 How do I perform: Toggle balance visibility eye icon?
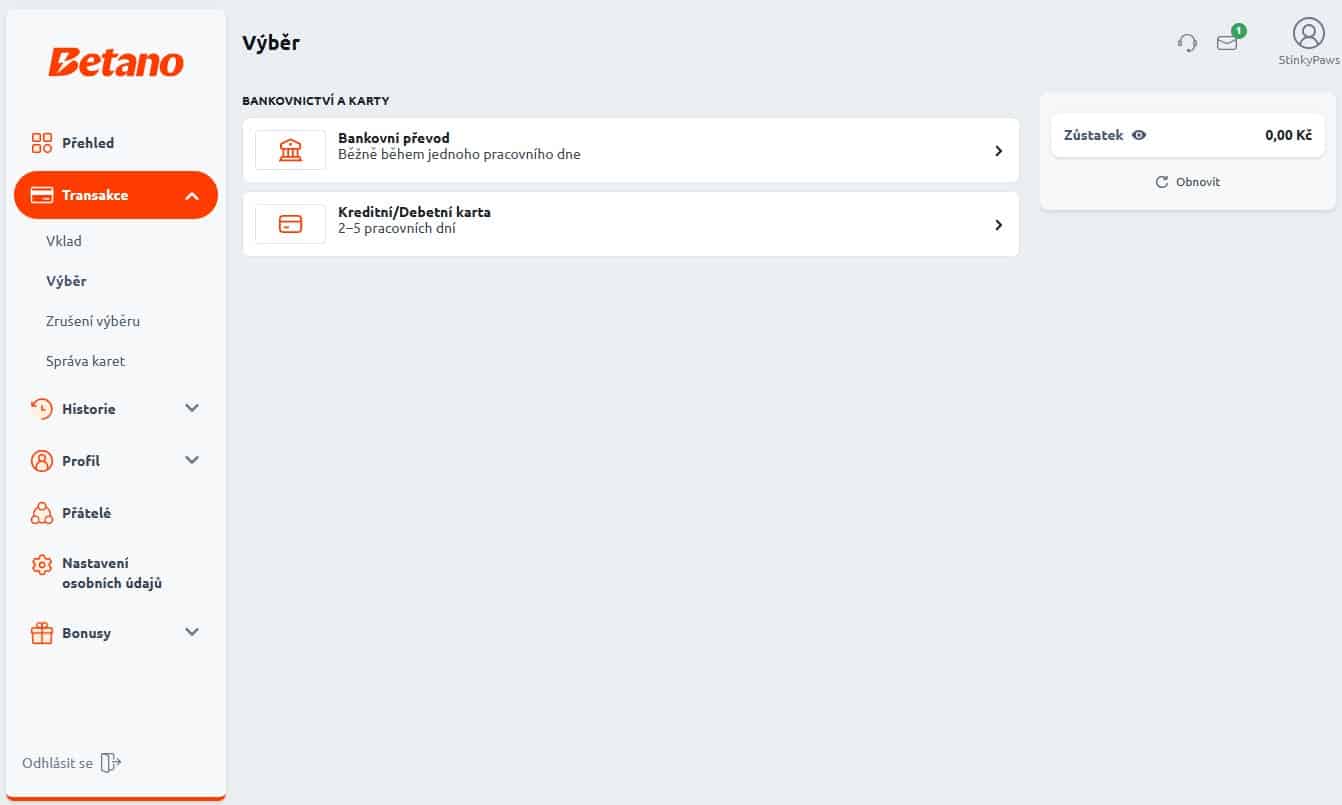tap(1139, 135)
